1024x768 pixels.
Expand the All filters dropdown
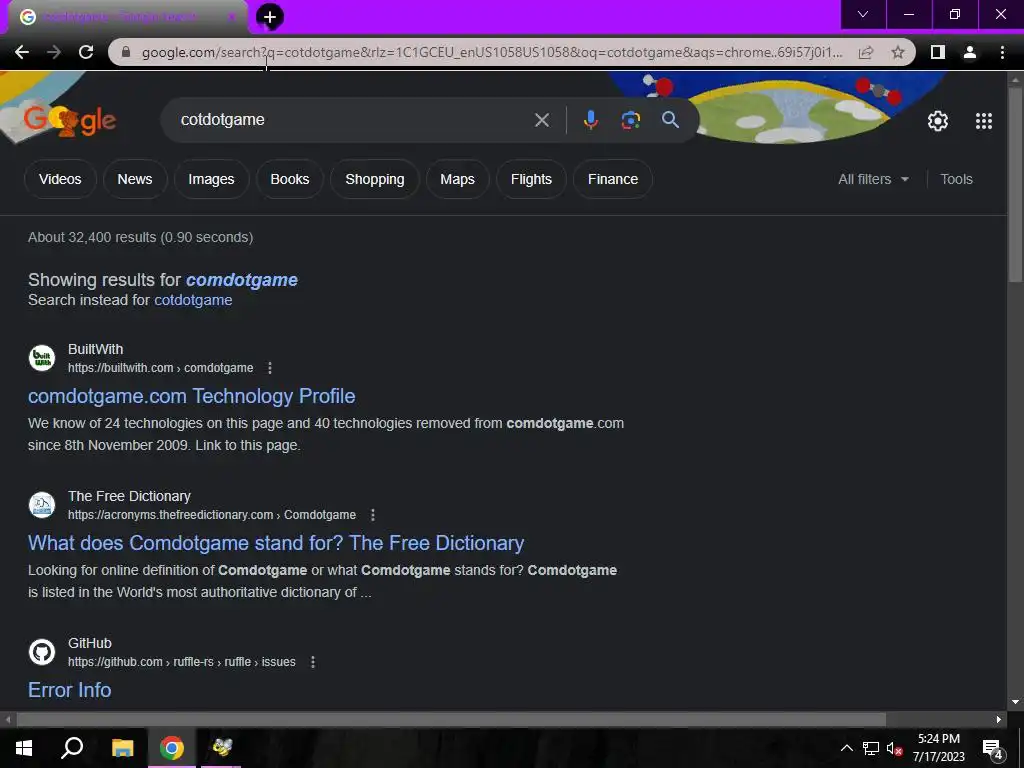tap(873, 179)
